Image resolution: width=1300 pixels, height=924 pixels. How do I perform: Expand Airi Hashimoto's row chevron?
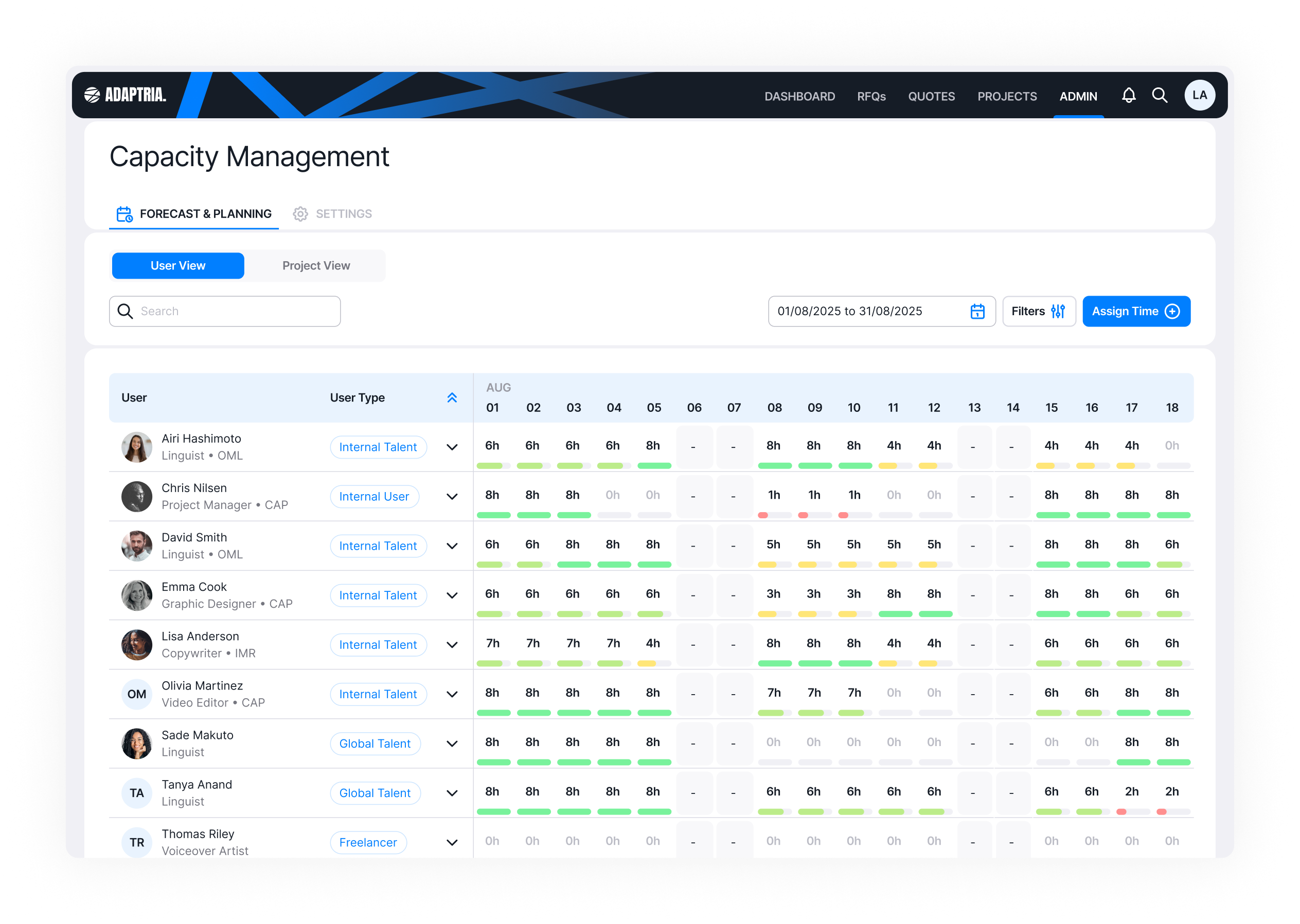pos(452,447)
